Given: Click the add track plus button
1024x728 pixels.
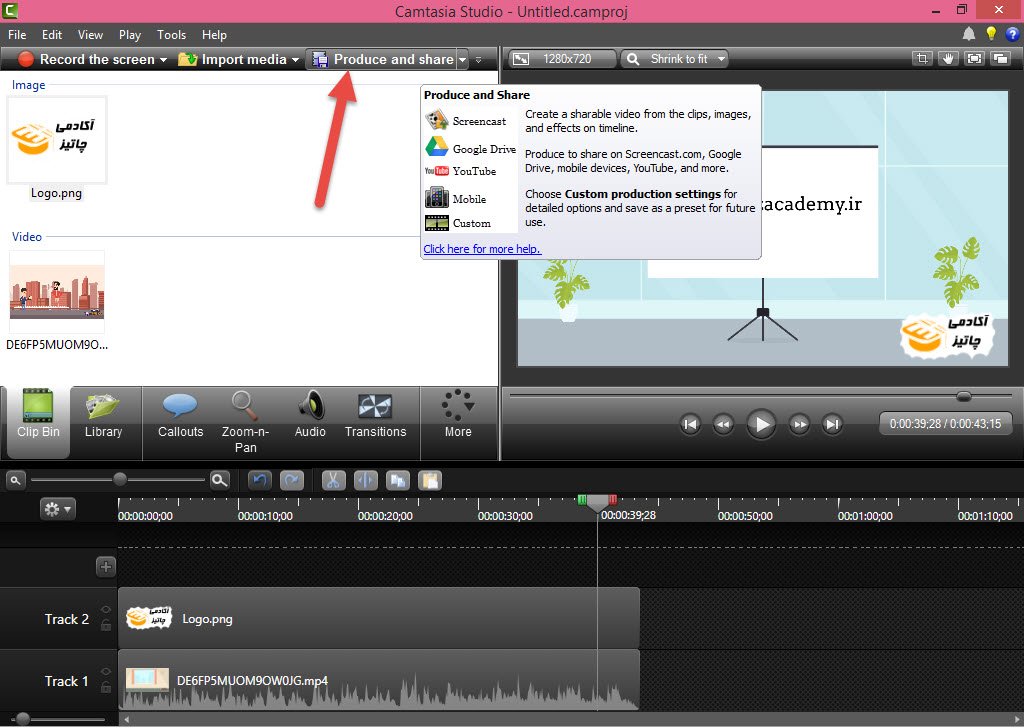Looking at the screenshot, I should [x=106, y=567].
